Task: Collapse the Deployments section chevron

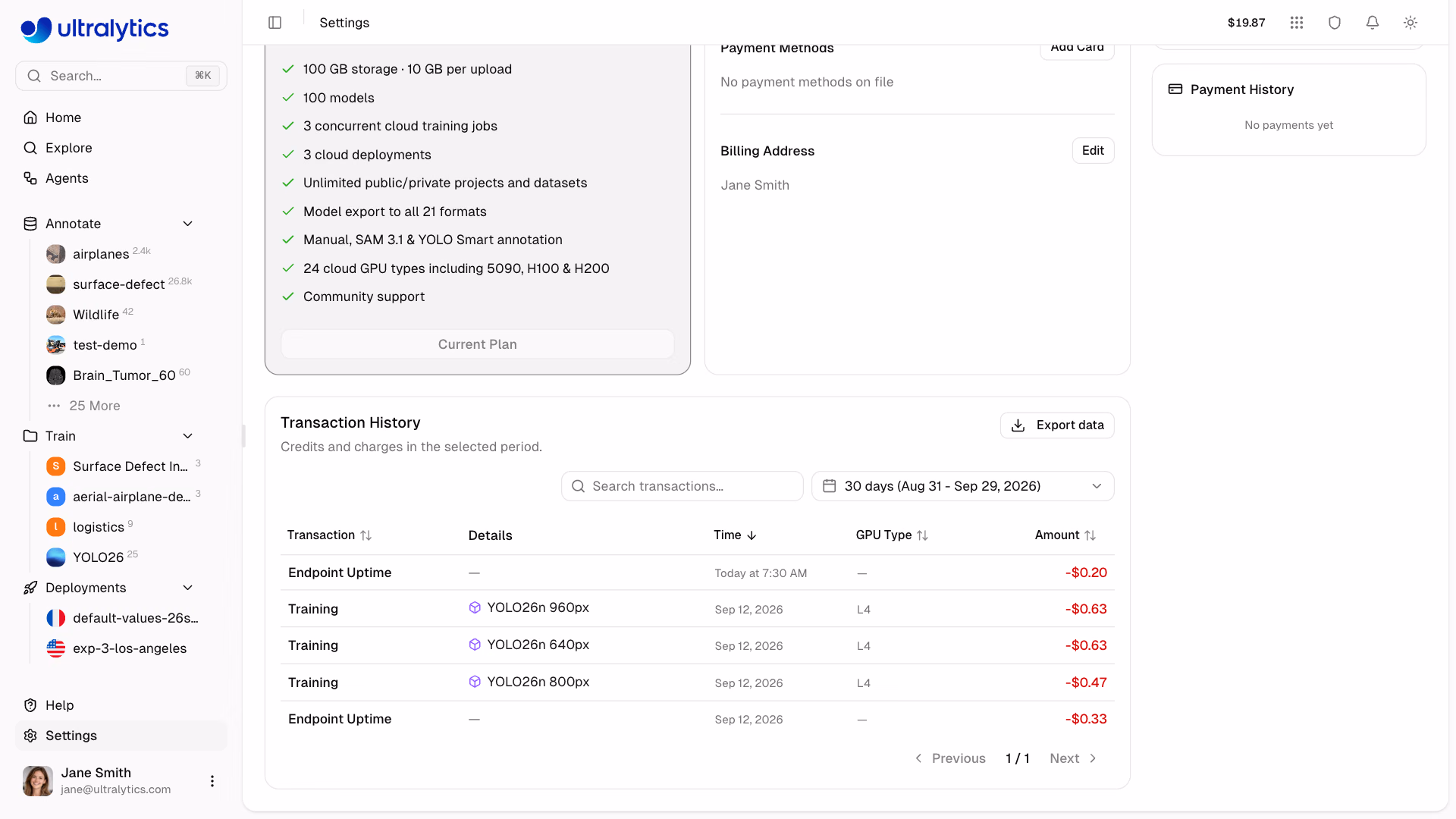Action: (188, 588)
